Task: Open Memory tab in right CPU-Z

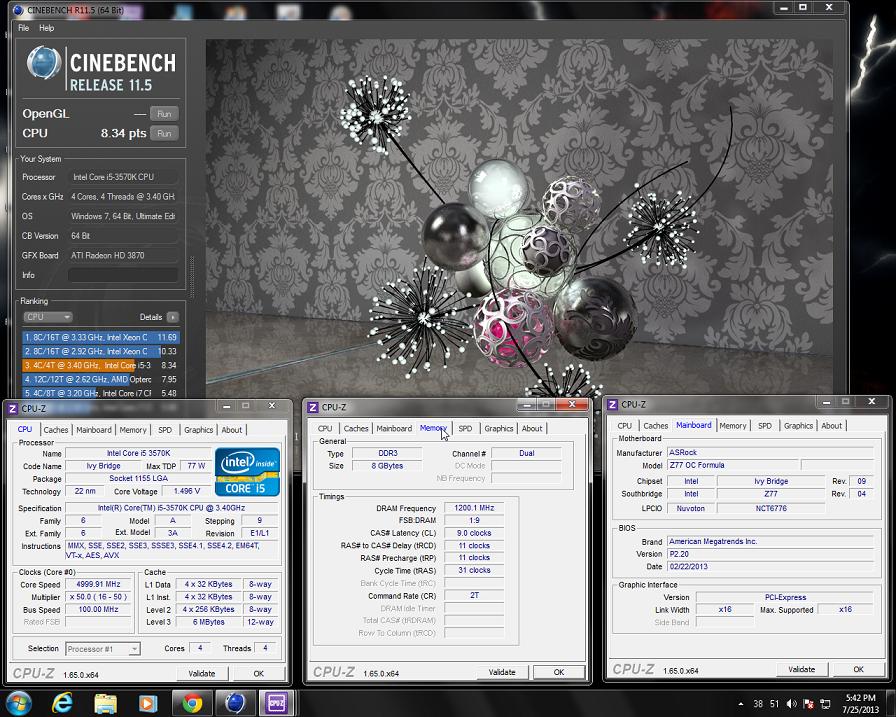Action: (x=733, y=426)
